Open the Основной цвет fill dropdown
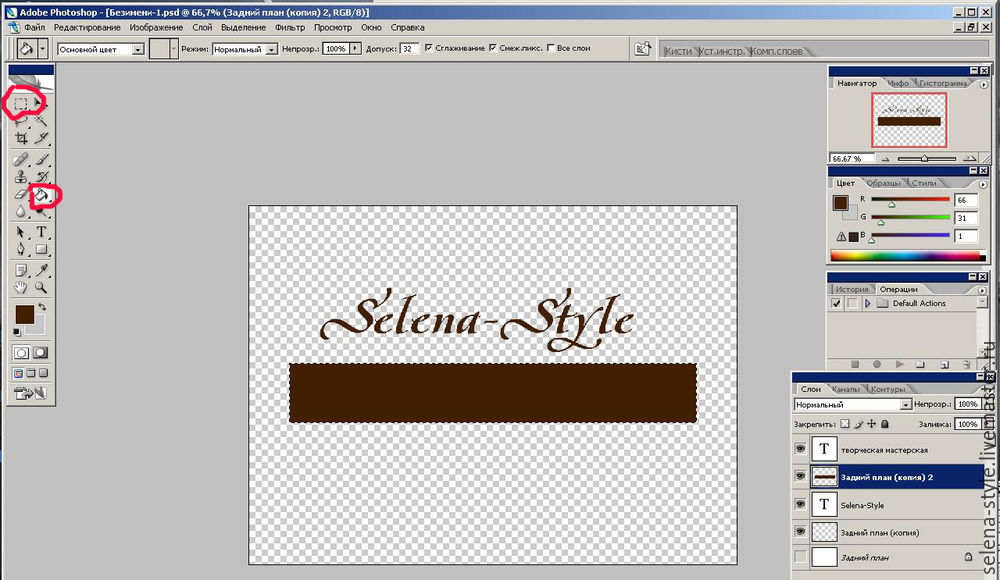 coord(138,49)
